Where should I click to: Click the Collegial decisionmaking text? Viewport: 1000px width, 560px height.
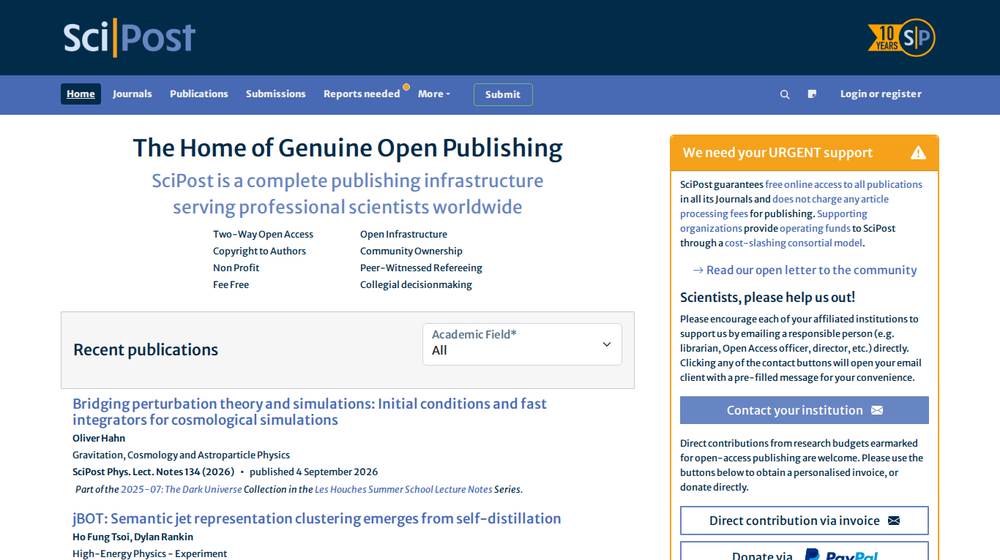coord(416,284)
